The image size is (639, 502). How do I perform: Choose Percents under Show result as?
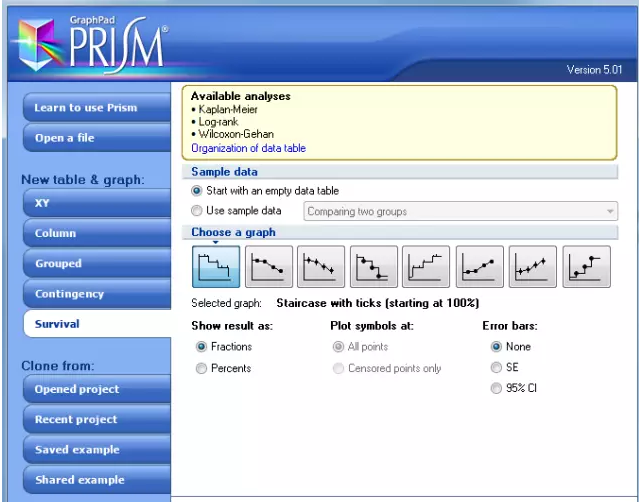click(x=202, y=368)
